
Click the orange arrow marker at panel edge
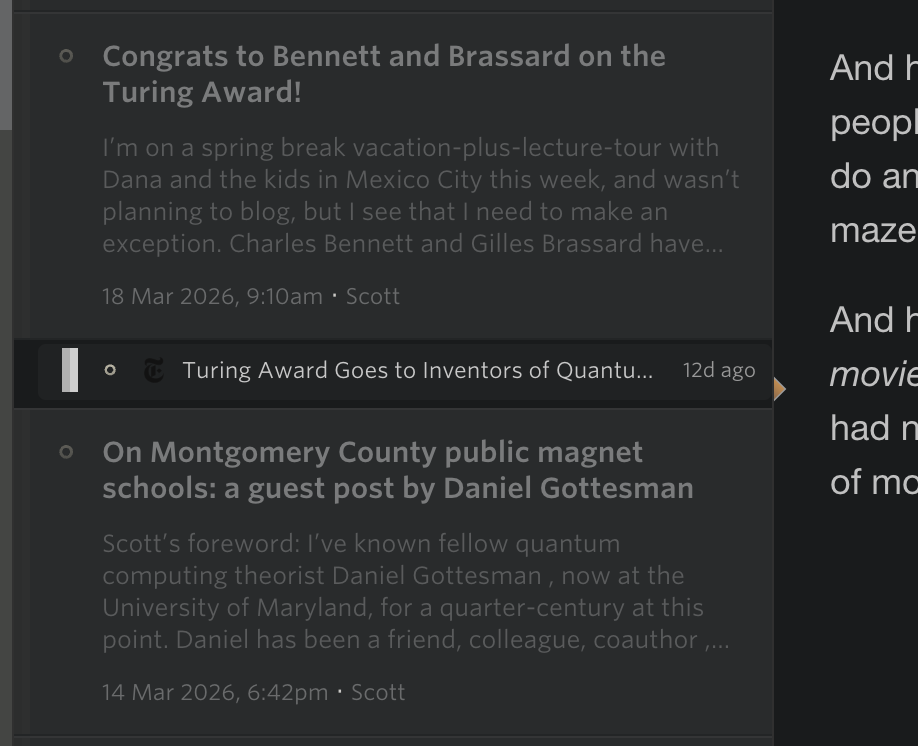click(779, 389)
